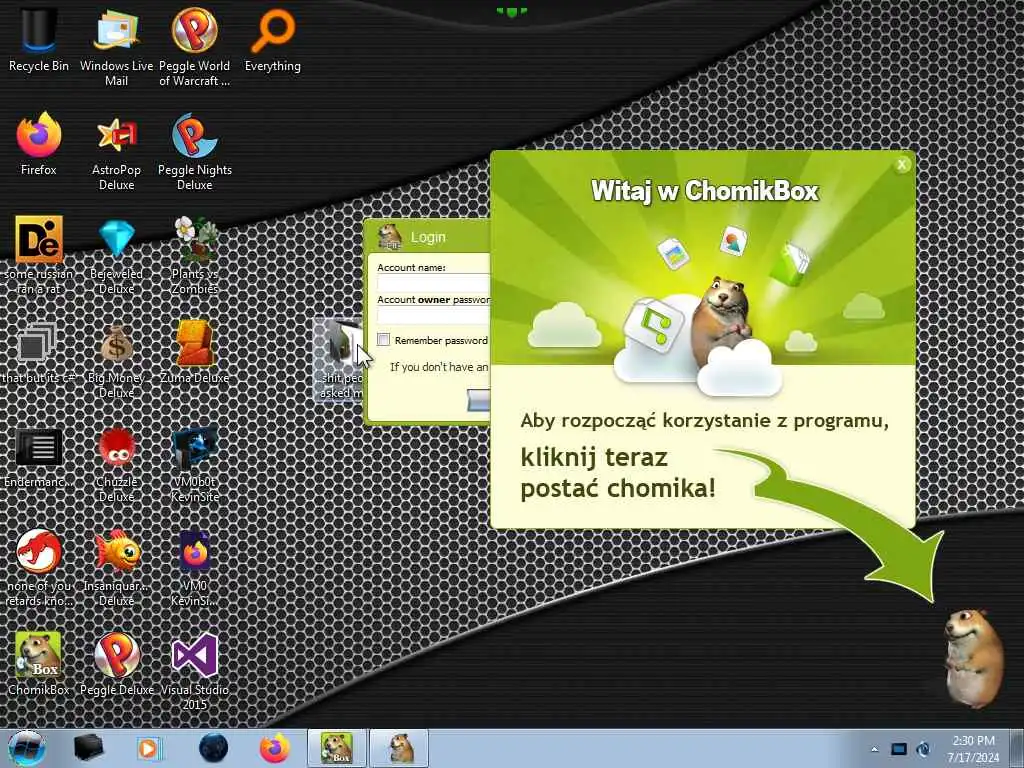This screenshot has height=768, width=1024.
Task: Select the Zuma Deluxe desktop icon
Action: coord(195,353)
